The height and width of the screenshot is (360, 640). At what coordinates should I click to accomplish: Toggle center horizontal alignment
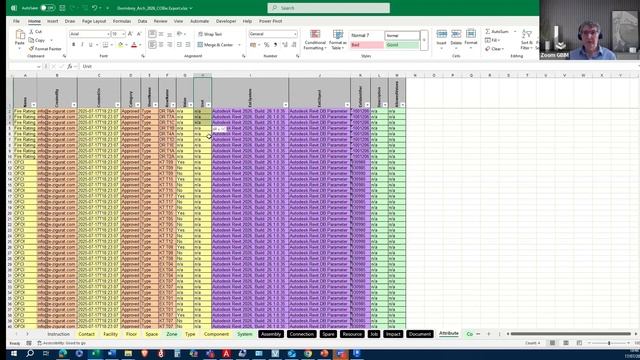click(x=161, y=45)
